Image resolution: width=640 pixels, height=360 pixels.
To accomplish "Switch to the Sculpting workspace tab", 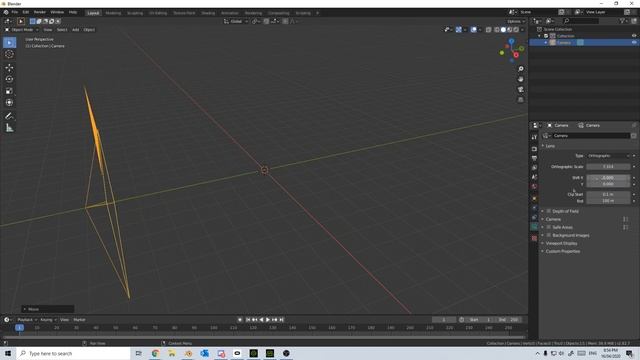I will coord(135,13).
